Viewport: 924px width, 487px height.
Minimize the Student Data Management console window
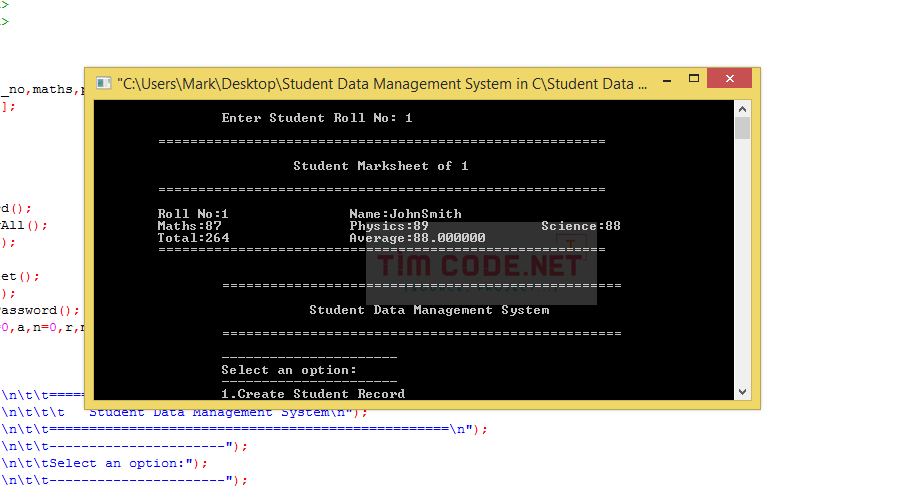666,80
